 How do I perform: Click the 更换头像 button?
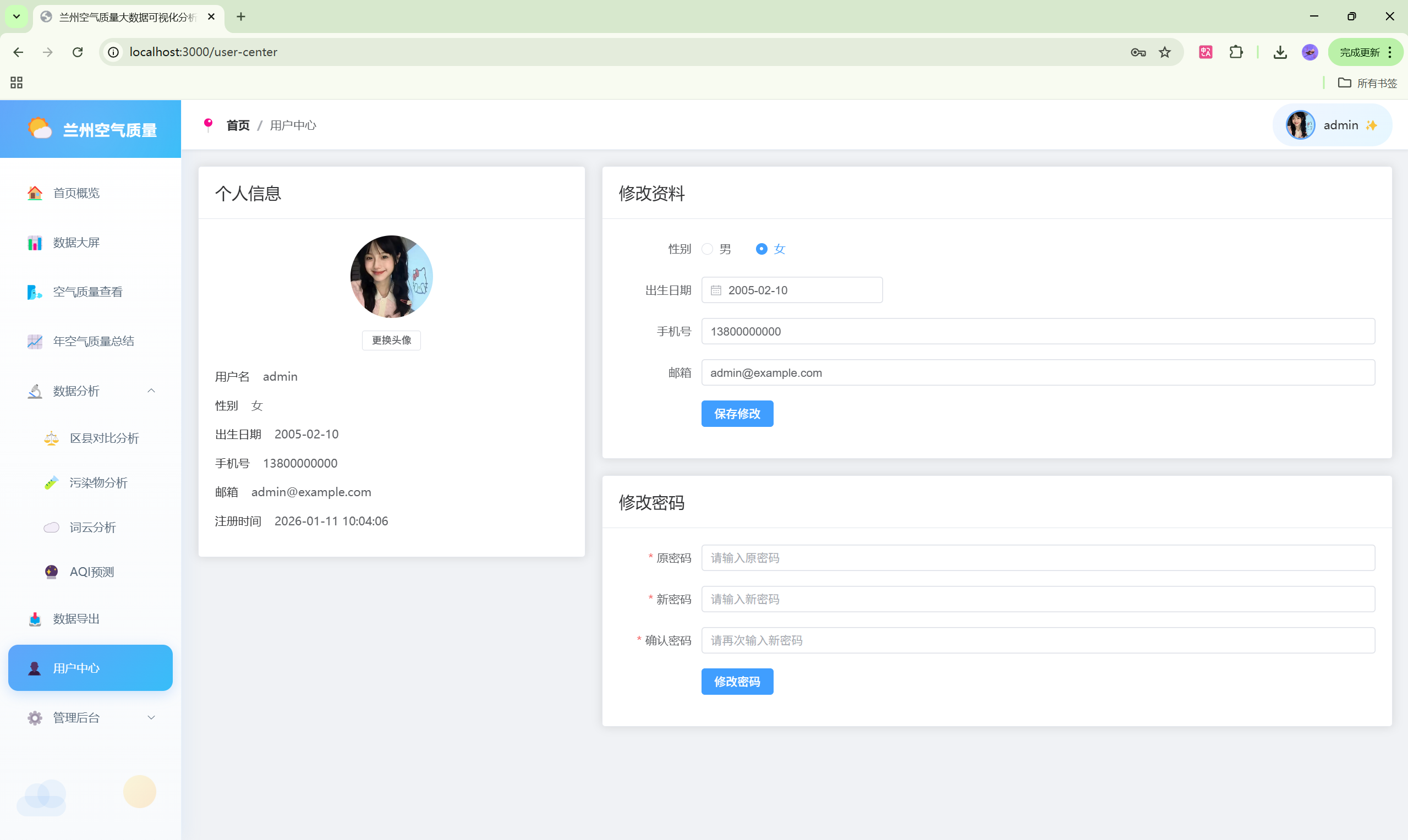(x=391, y=340)
